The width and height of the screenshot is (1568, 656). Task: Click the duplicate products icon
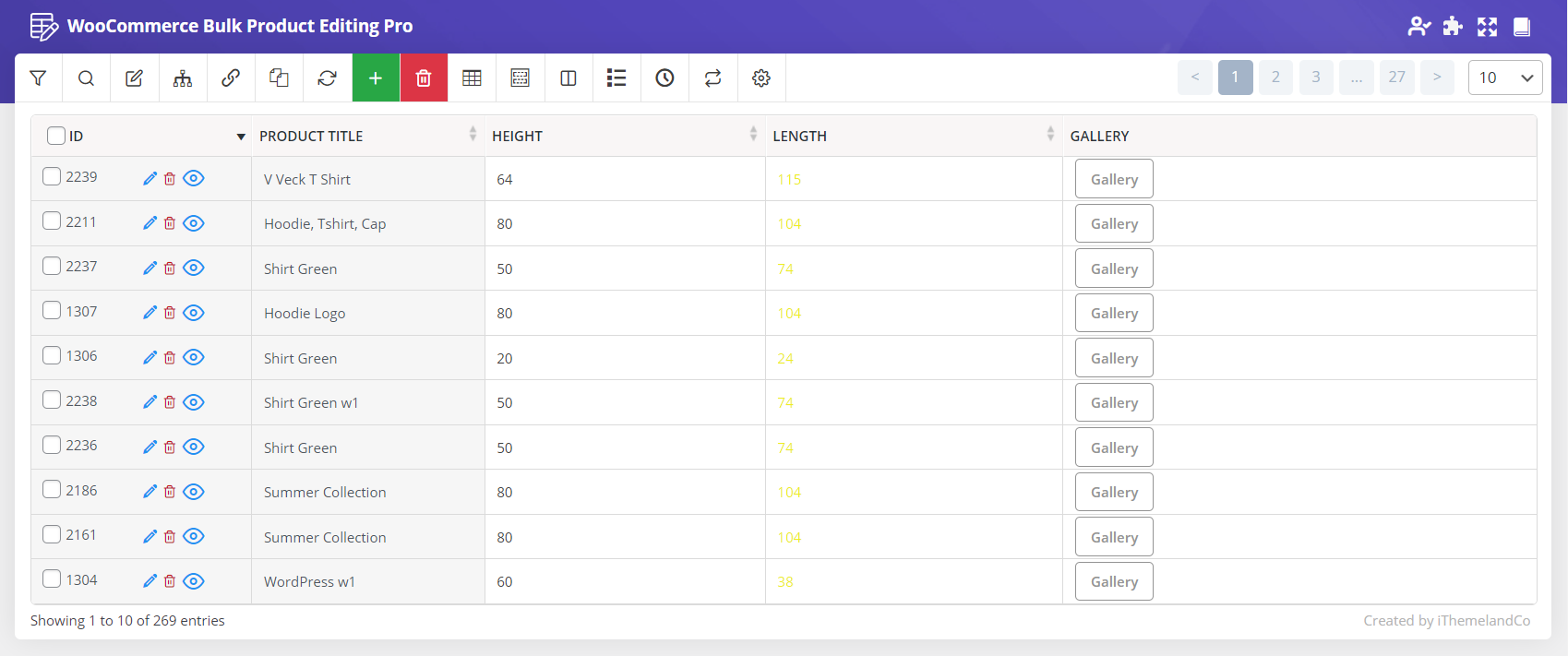pos(279,78)
